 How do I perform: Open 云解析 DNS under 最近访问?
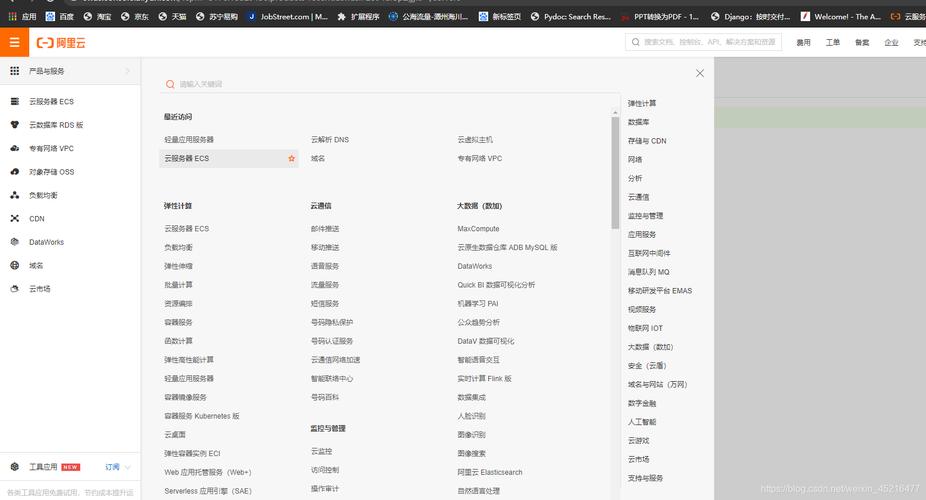coord(330,140)
